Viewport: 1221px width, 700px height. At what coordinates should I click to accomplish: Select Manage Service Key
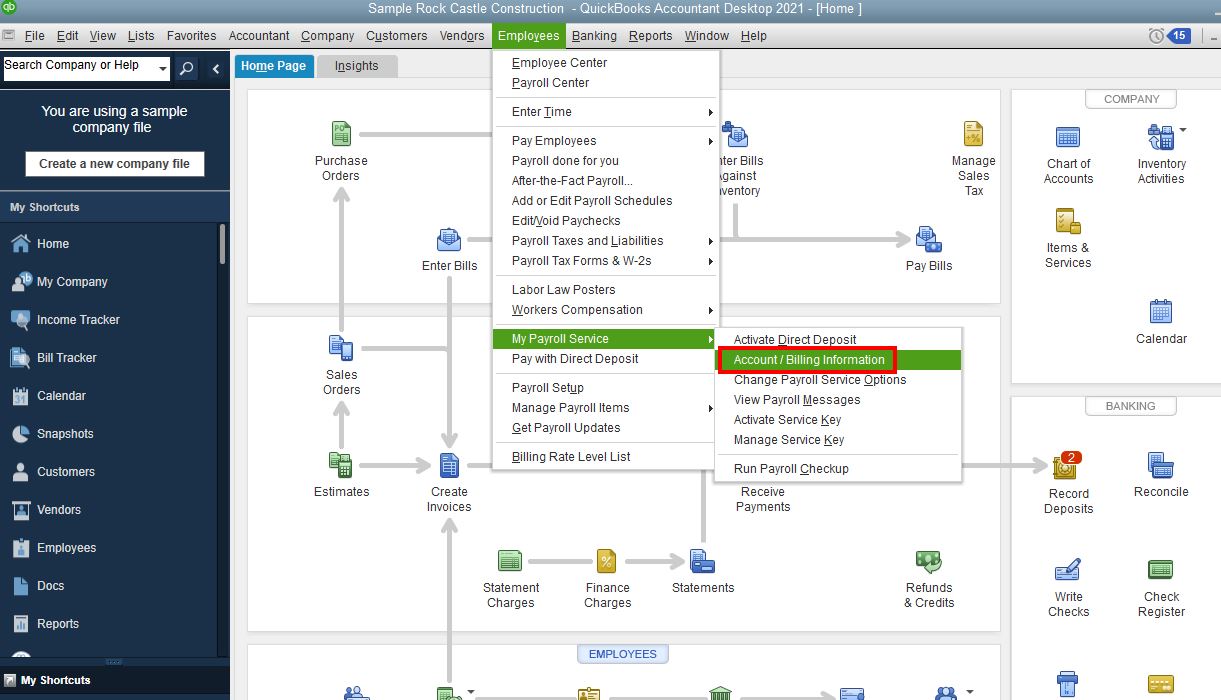coord(789,440)
